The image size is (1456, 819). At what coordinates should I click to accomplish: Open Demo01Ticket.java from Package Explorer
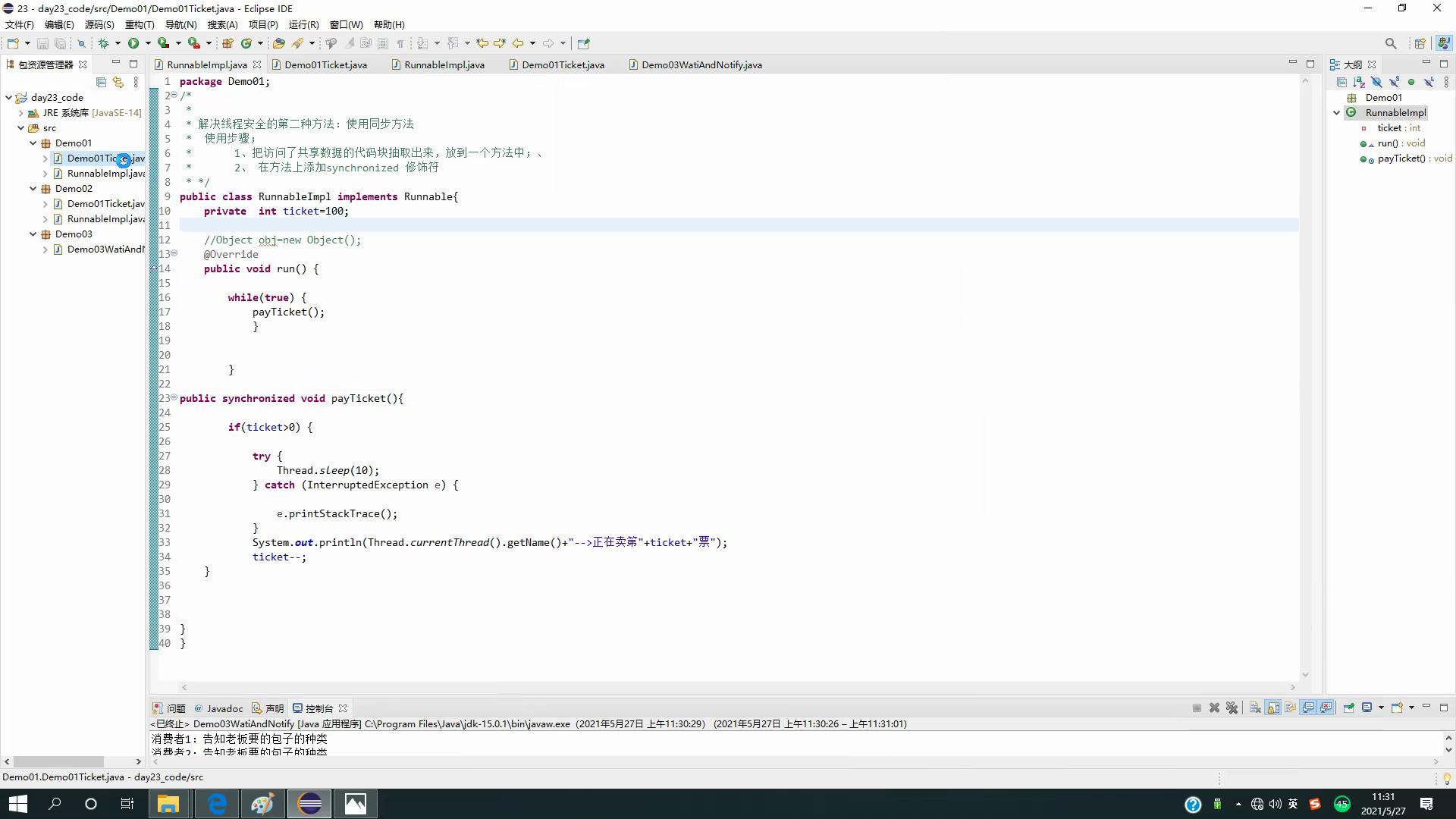105,158
